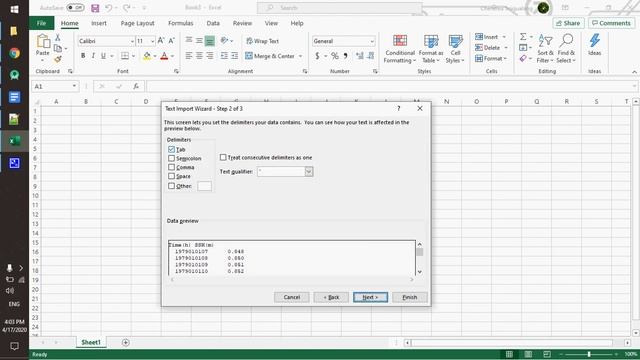Click the Cut scissors icon

coord(58,38)
